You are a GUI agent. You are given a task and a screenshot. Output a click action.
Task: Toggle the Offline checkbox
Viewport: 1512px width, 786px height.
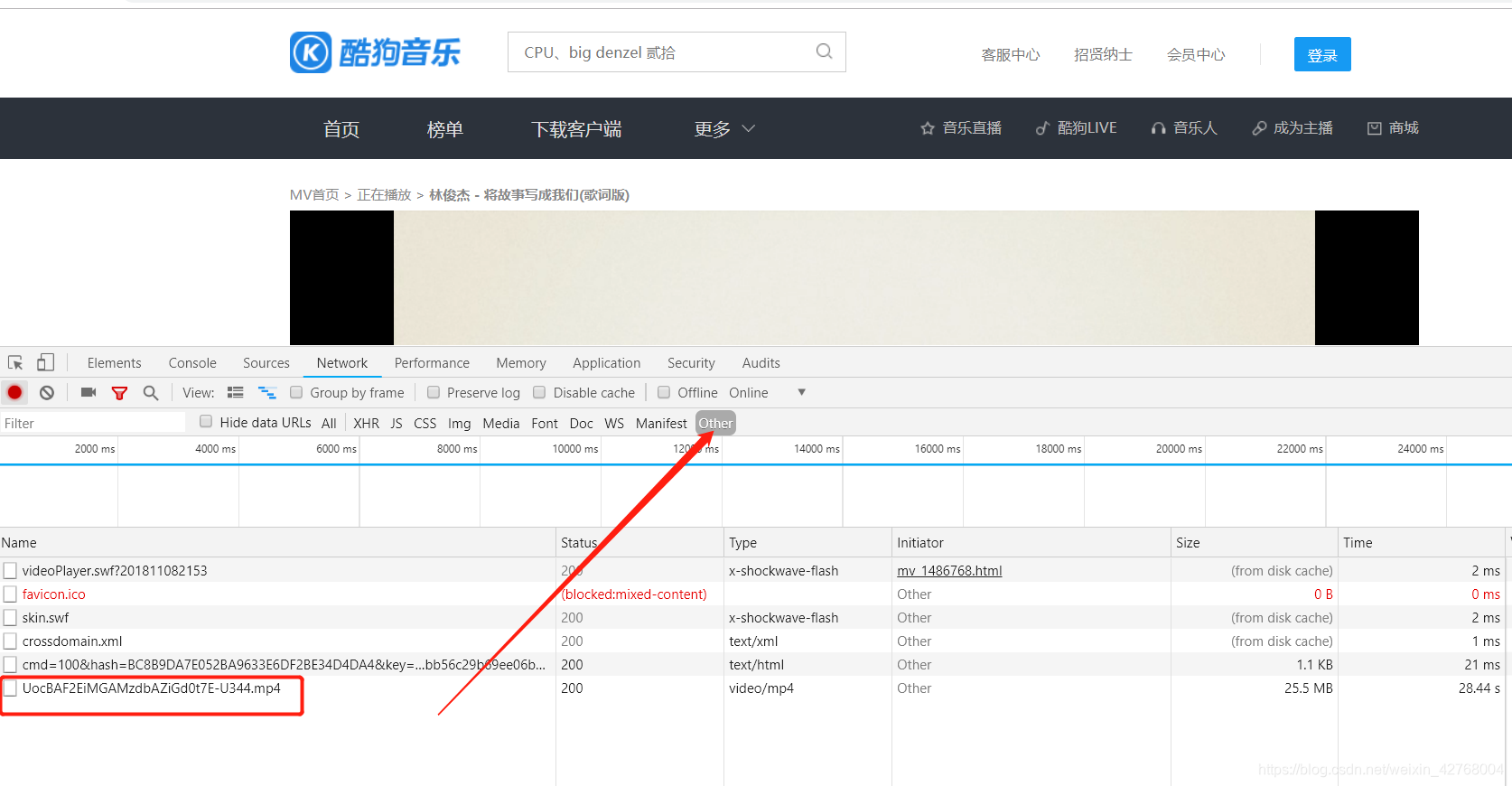tap(664, 392)
